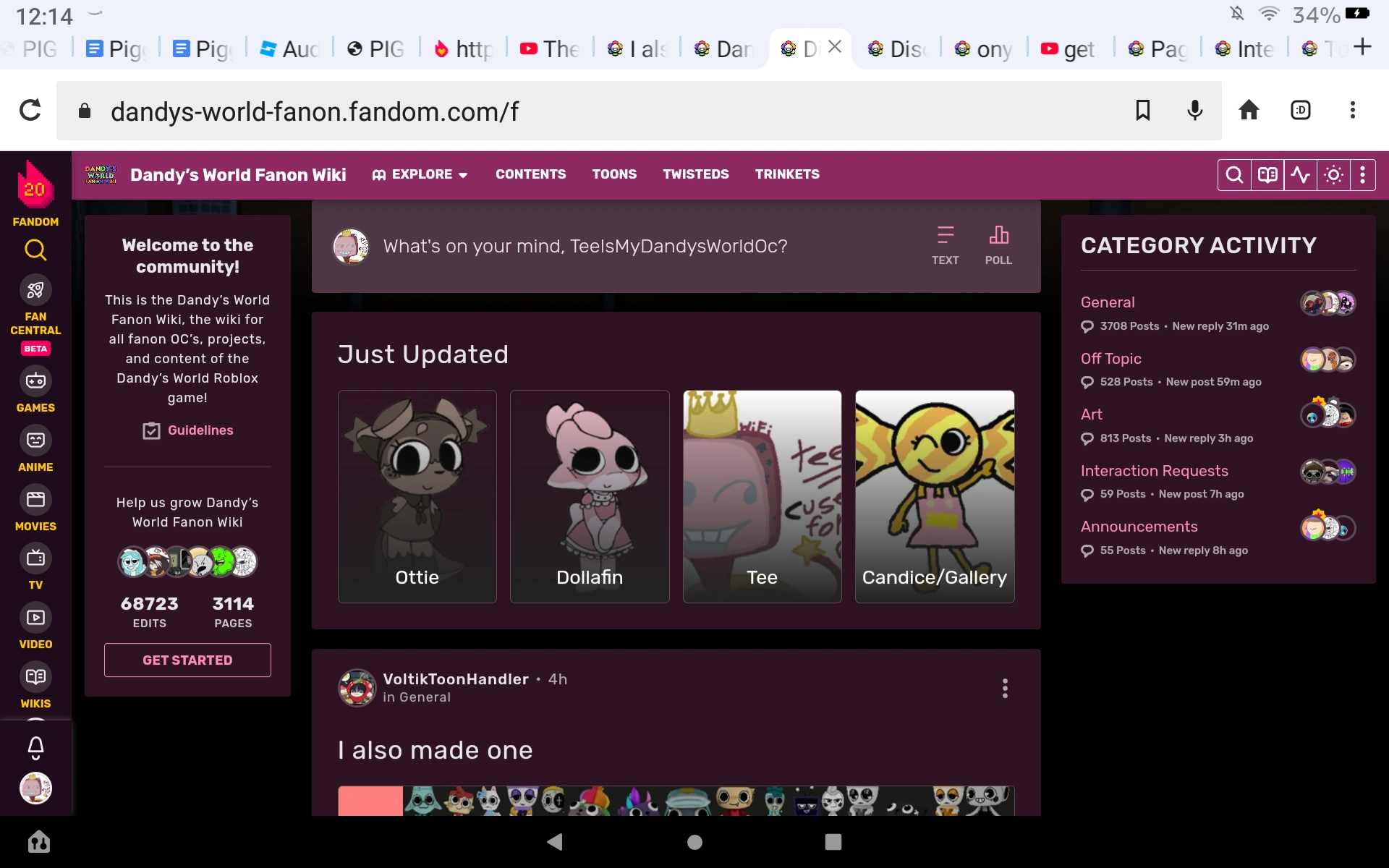The image size is (1389, 868).
Task: Create a new text post
Action: (945, 245)
